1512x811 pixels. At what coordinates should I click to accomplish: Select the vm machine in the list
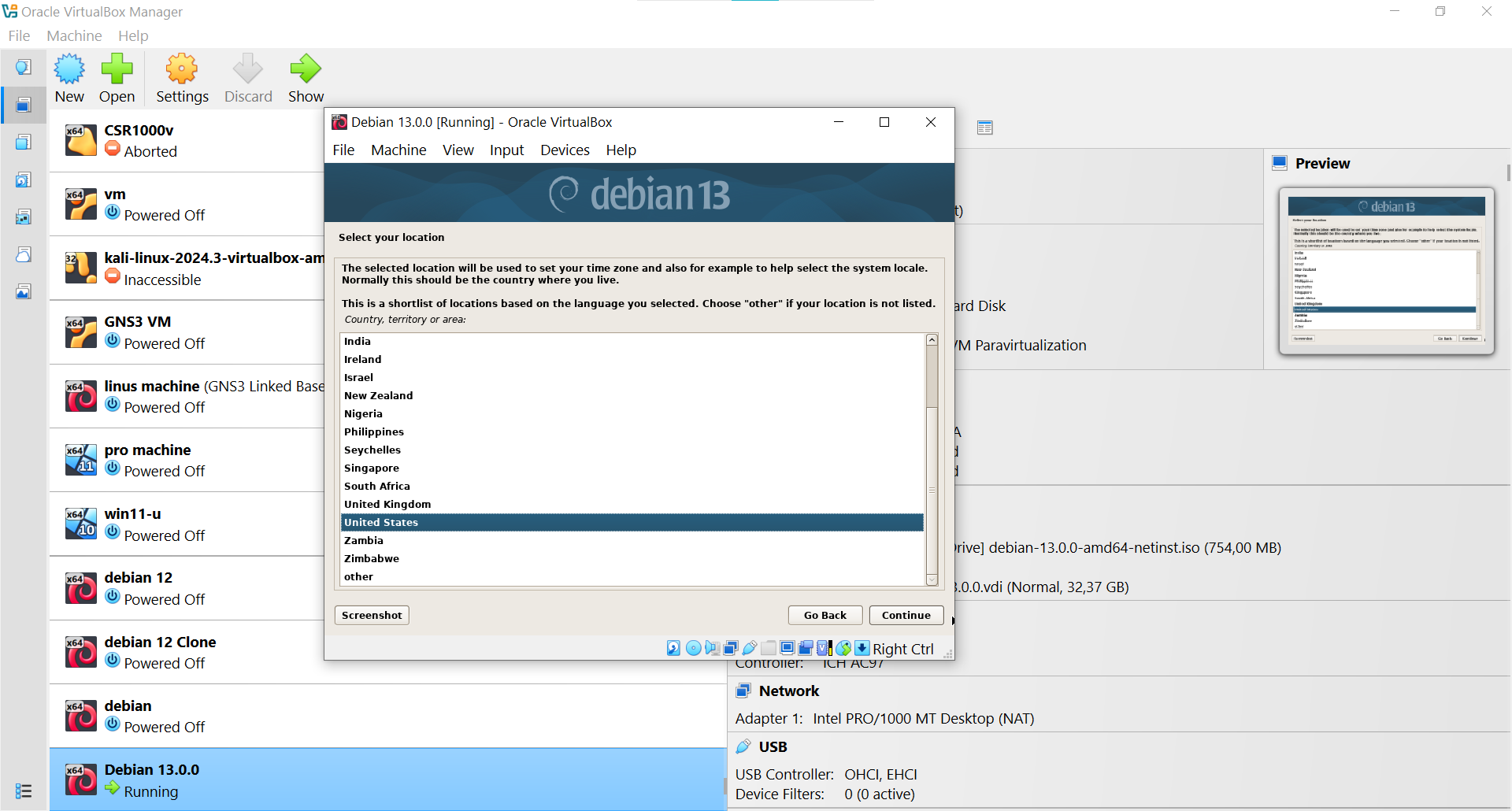187,204
